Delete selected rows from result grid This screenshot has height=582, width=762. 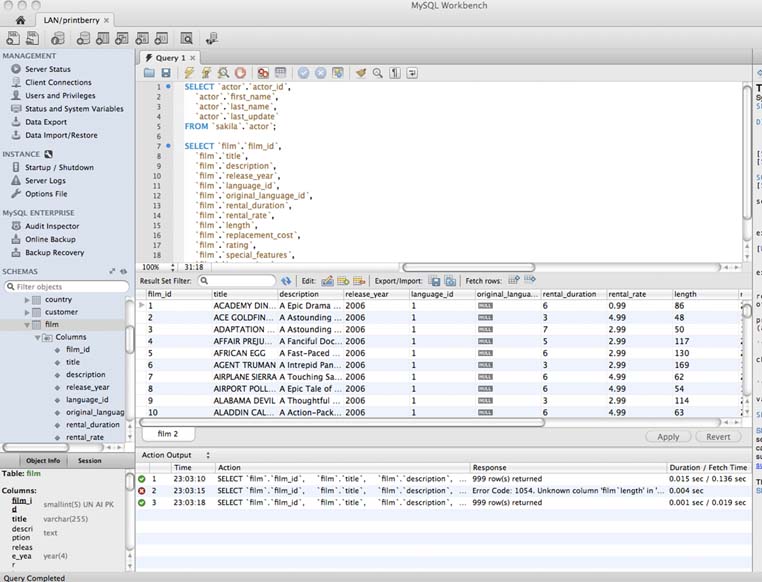(x=359, y=281)
